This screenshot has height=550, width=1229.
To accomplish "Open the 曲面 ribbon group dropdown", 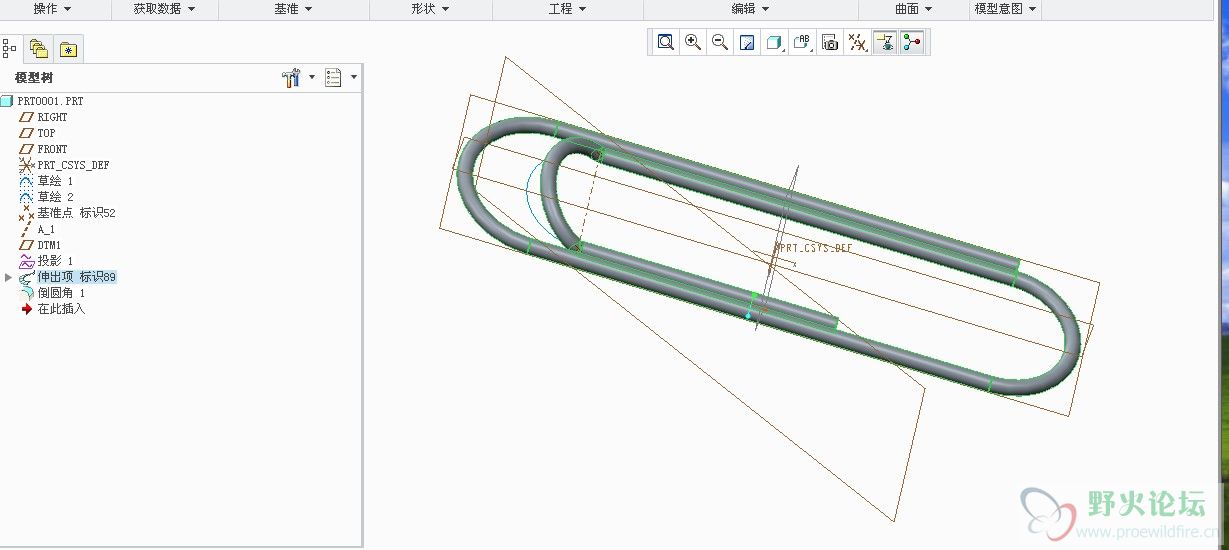I will tap(914, 9).
